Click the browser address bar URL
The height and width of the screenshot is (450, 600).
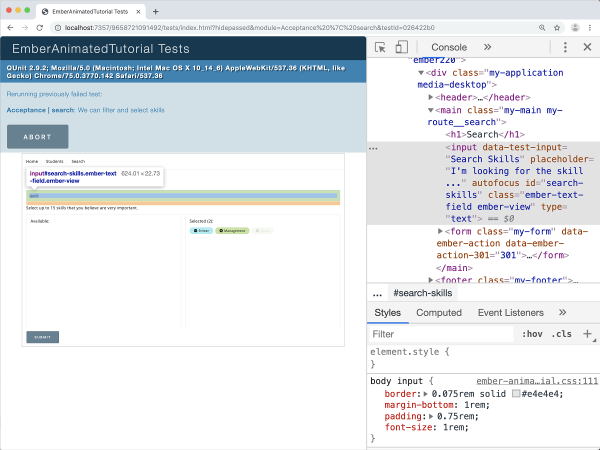point(249,28)
